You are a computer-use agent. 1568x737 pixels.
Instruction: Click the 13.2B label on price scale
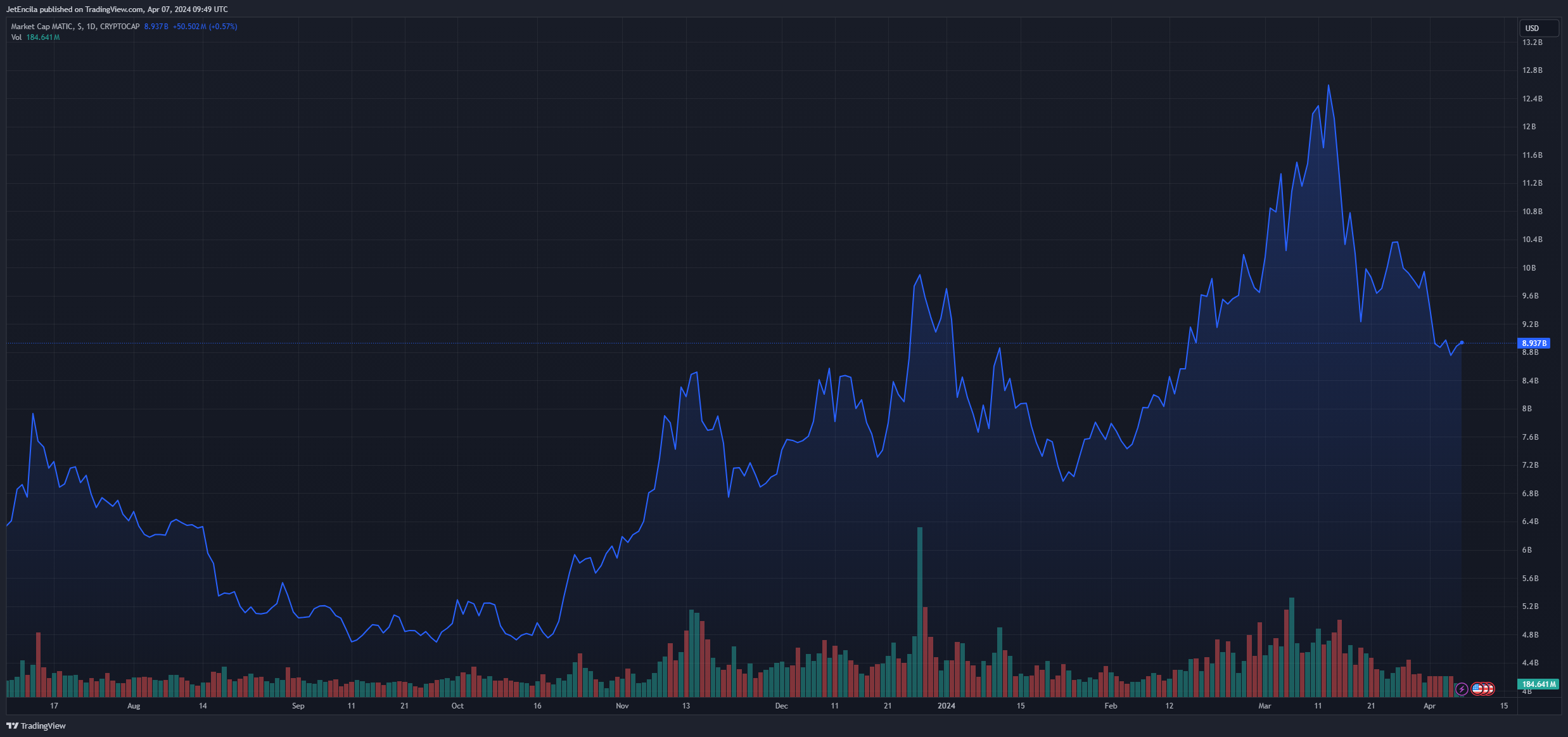click(x=1532, y=42)
